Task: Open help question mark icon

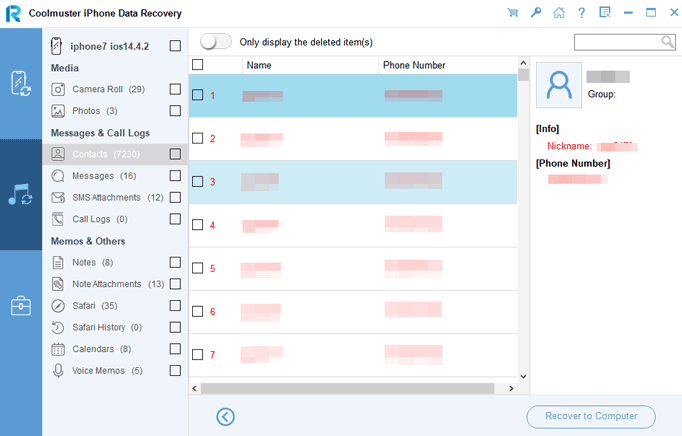Action: [x=582, y=12]
